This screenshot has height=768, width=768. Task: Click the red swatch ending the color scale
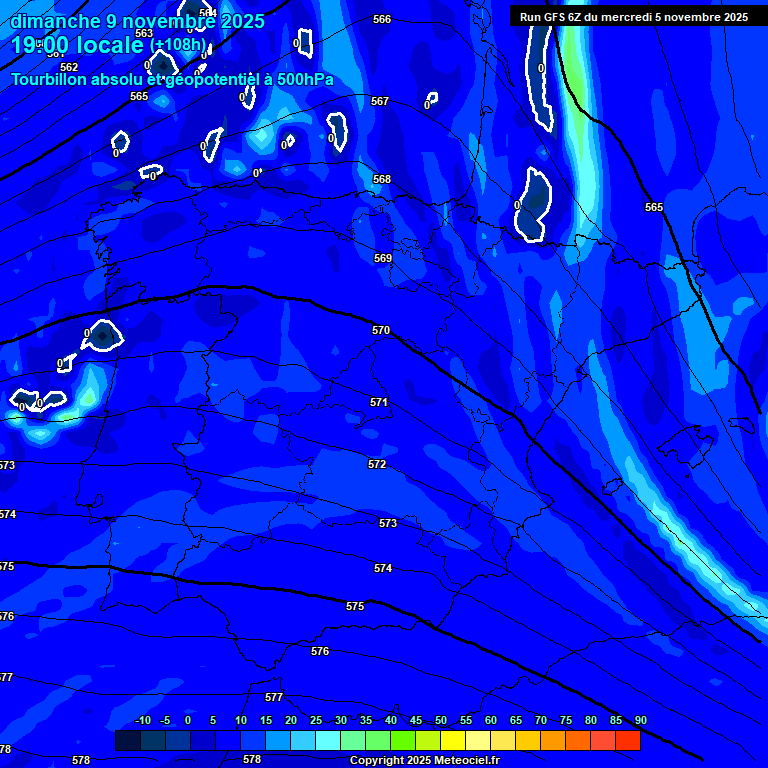pos(627,741)
